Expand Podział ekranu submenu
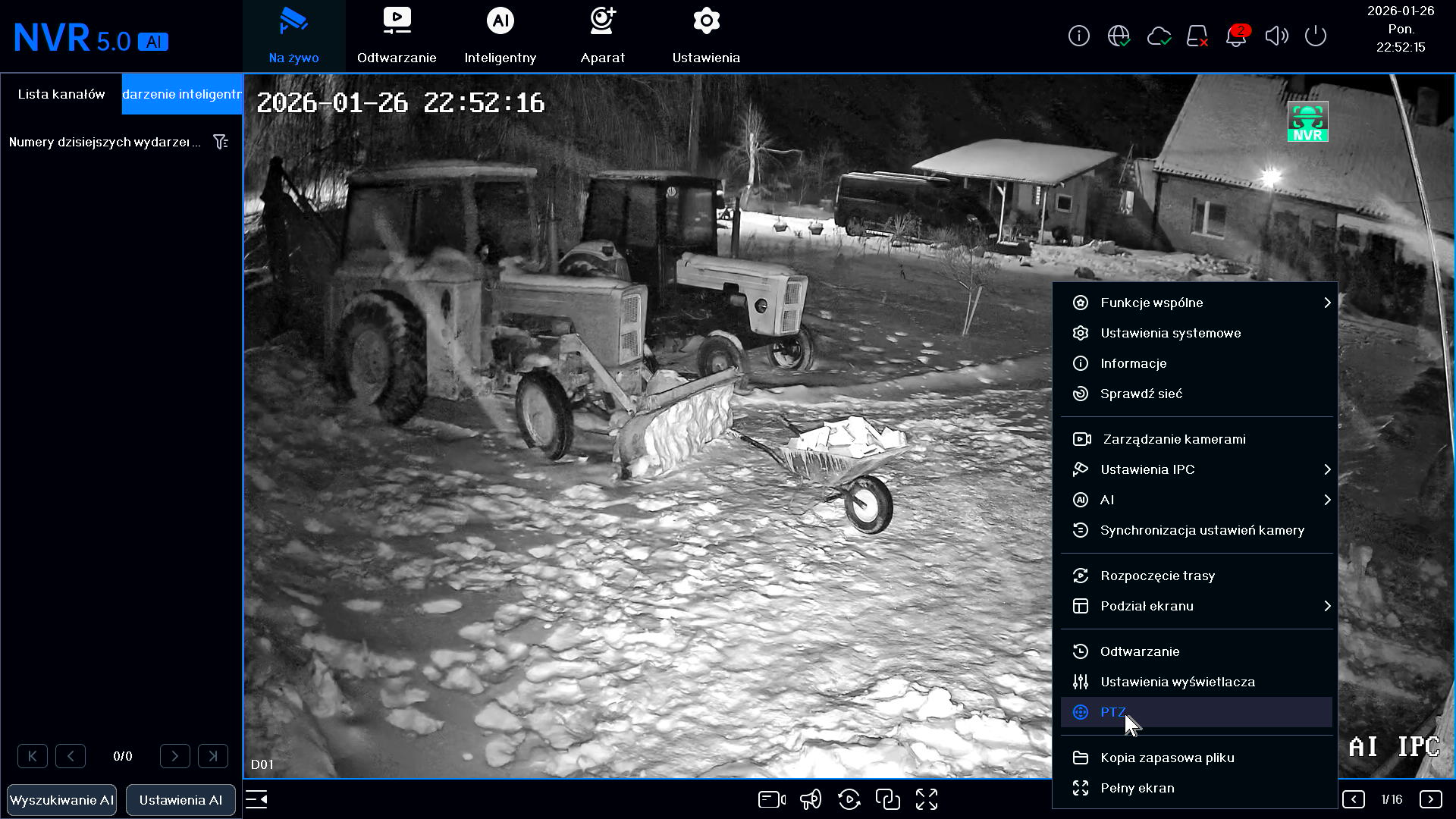1456x819 pixels. tap(1197, 606)
